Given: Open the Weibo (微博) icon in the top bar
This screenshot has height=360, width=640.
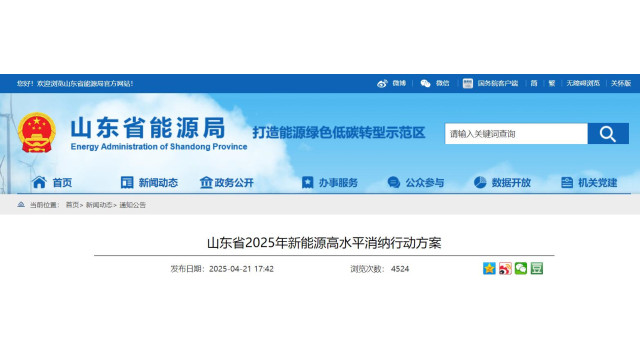Looking at the screenshot, I should tap(382, 84).
